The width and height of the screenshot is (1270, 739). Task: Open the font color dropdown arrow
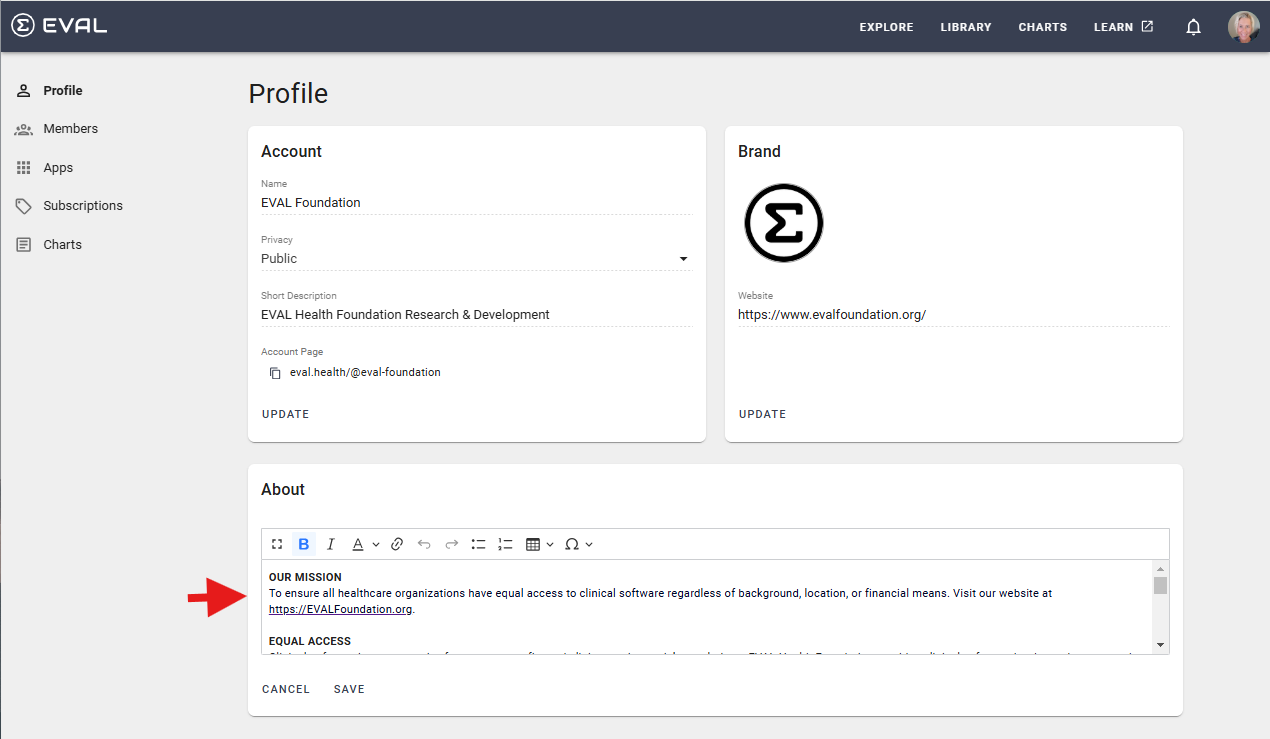click(x=376, y=544)
